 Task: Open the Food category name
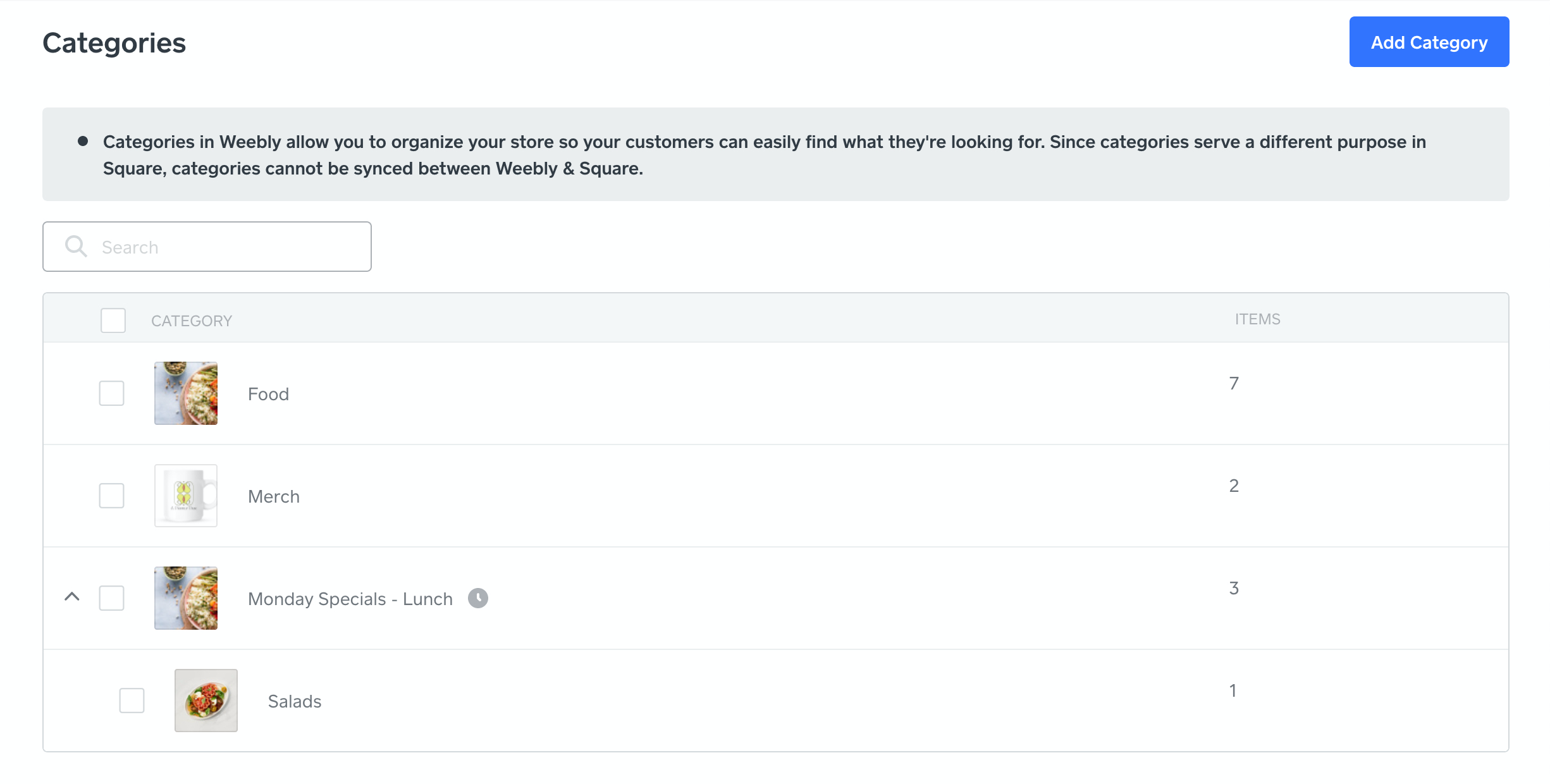pos(268,394)
